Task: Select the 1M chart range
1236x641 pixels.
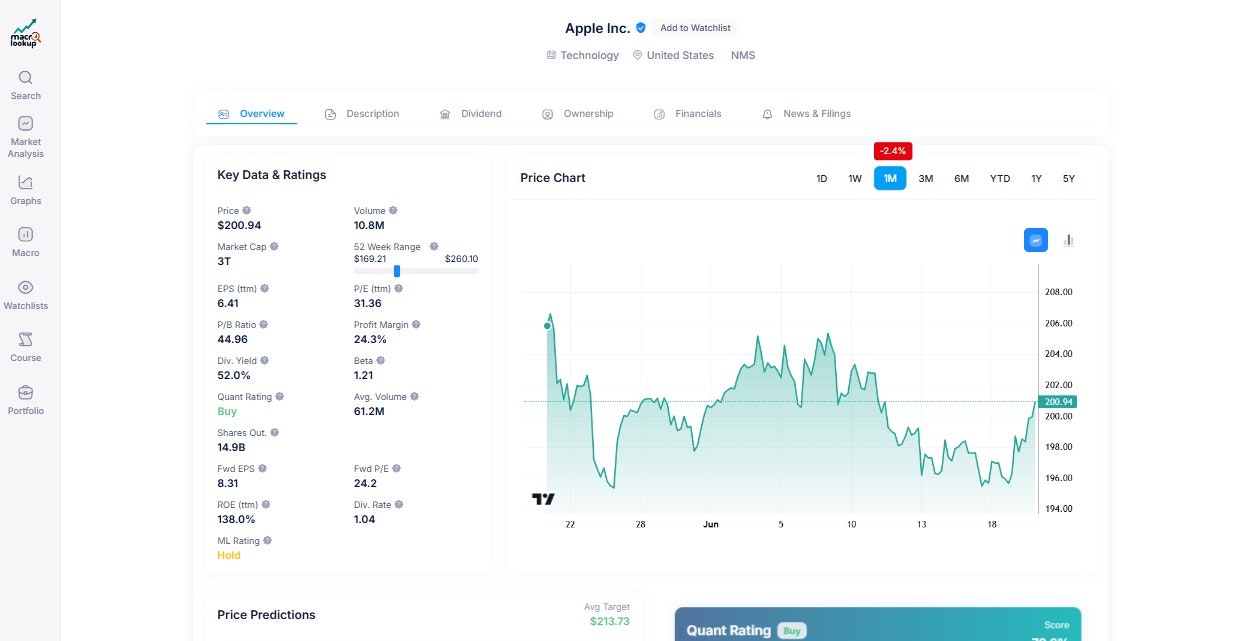Action: coord(890,179)
